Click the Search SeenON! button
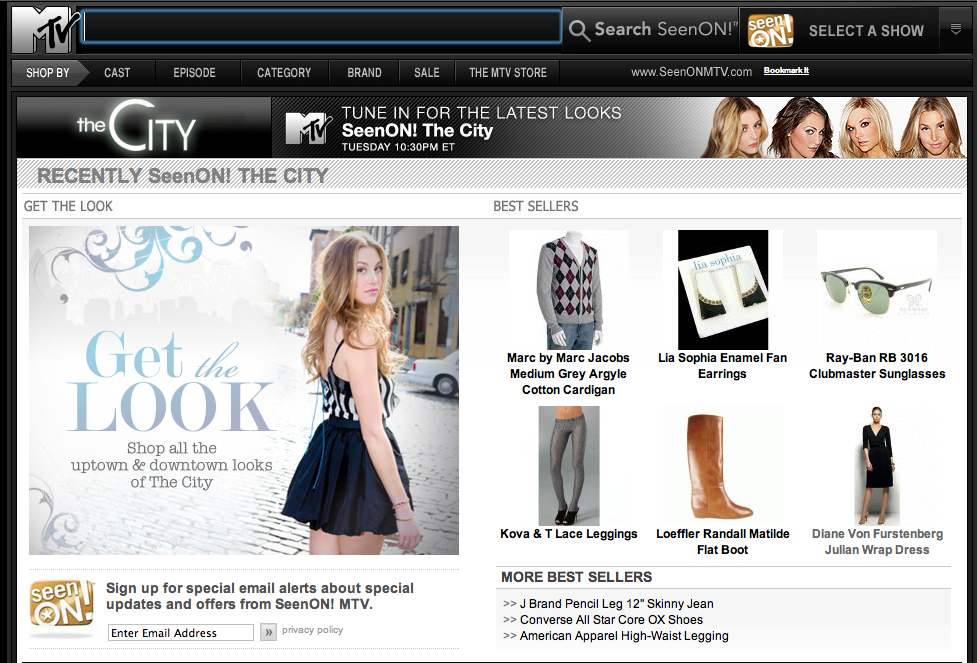The height and width of the screenshot is (663, 977). point(651,29)
